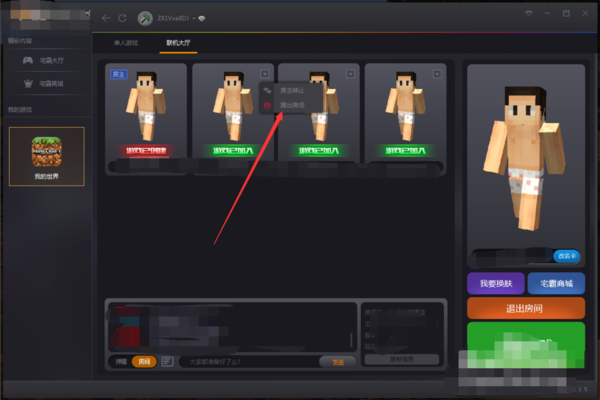600x400 pixels.
Task: Open 宅霸大厅 from the sidebar
Action: point(45,60)
